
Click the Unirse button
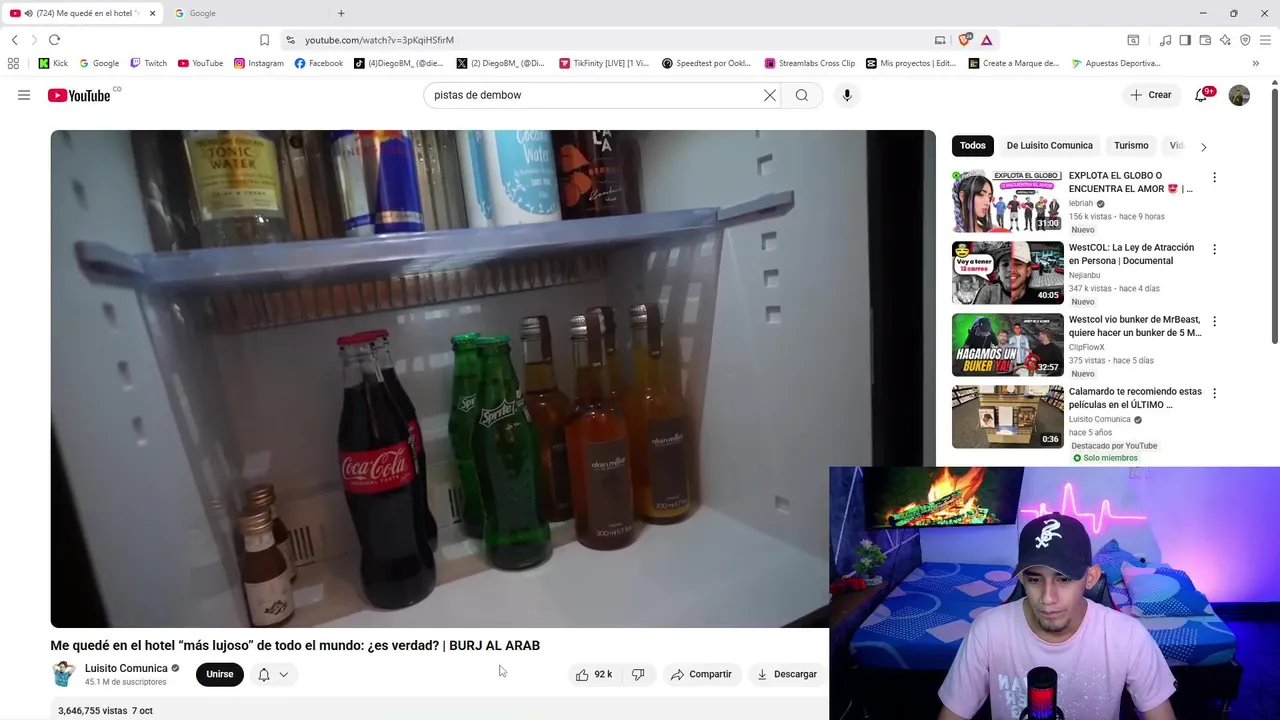(219, 674)
